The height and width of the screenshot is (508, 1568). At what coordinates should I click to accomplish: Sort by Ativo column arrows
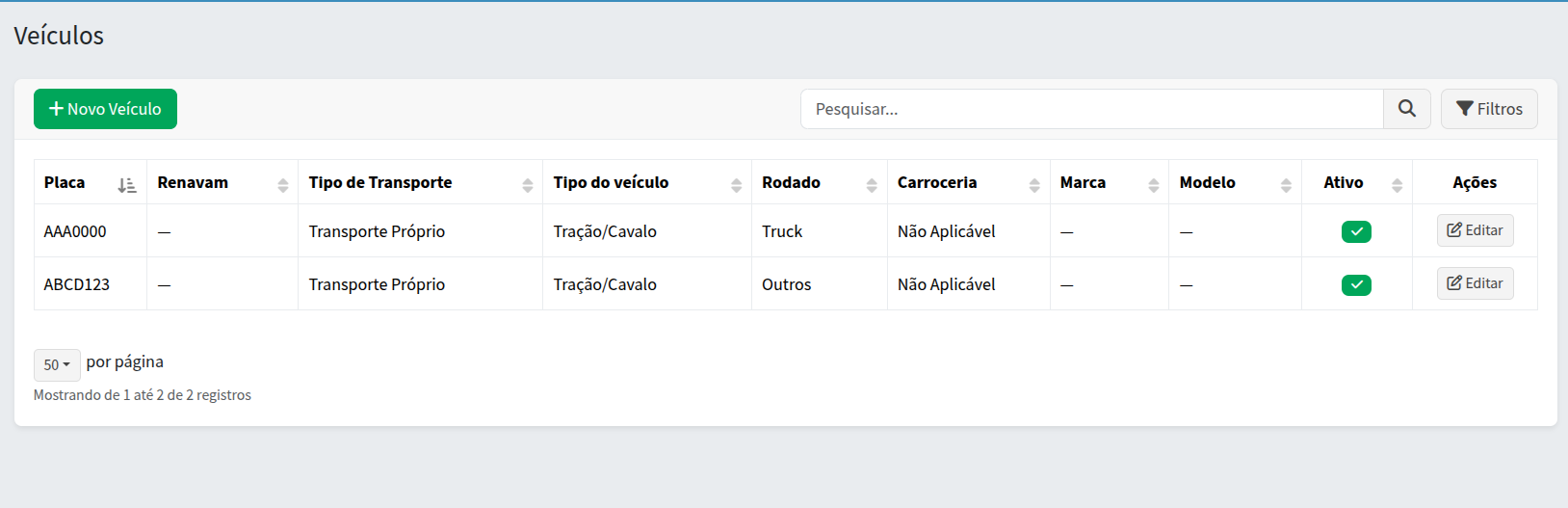pos(1397,185)
